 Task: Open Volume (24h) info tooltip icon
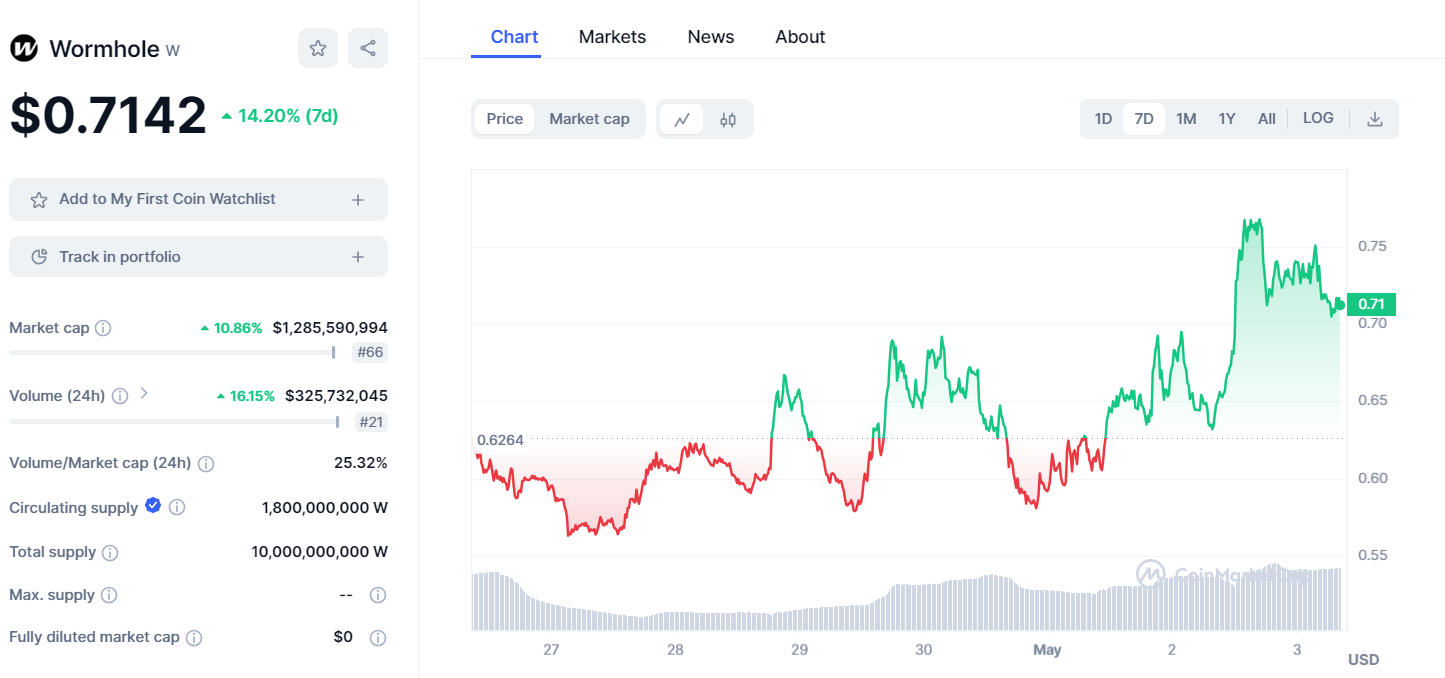(x=120, y=396)
